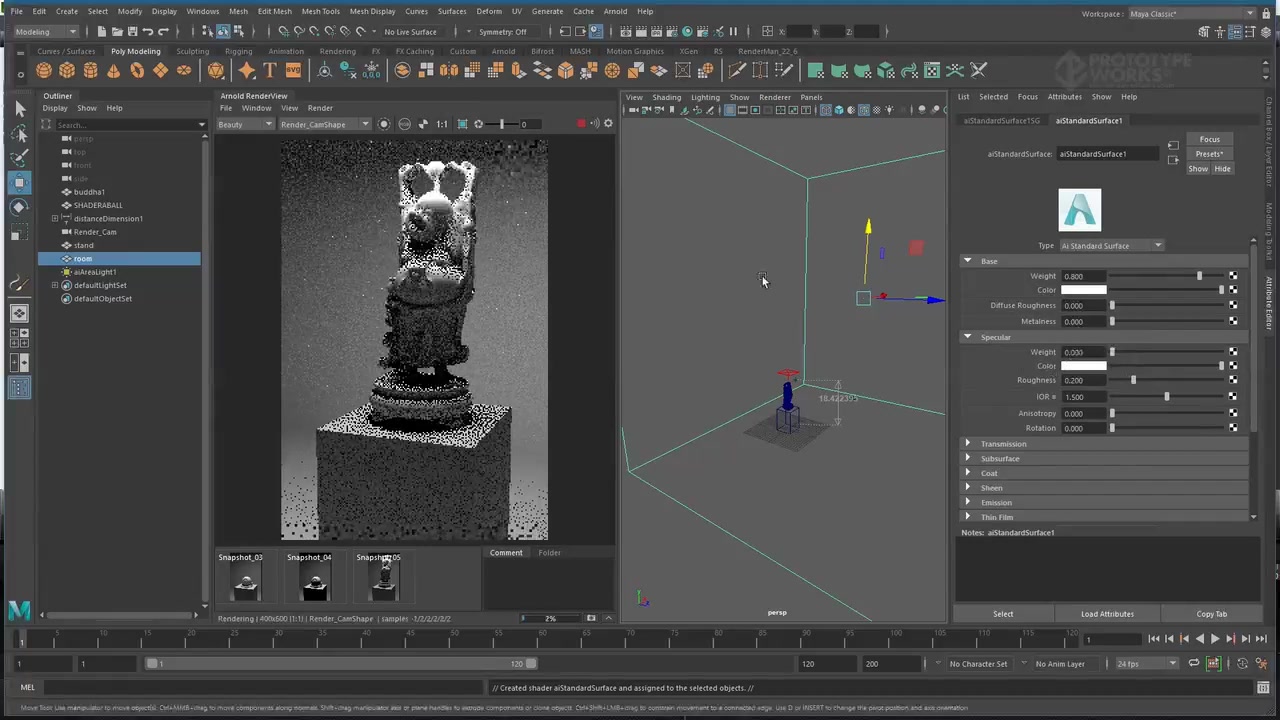Switch to the Sculpting shelf tab

pyautogui.click(x=192, y=51)
